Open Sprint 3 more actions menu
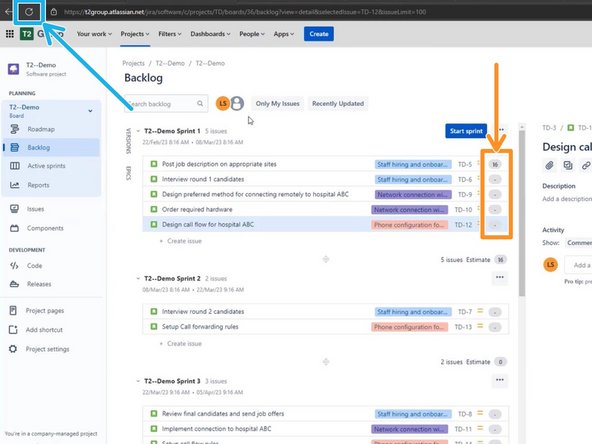592x444 pixels. tap(500, 380)
